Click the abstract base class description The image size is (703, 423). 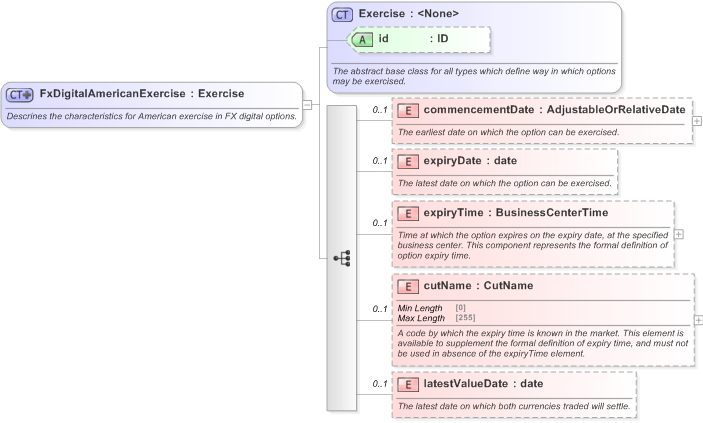click(474, 76)
